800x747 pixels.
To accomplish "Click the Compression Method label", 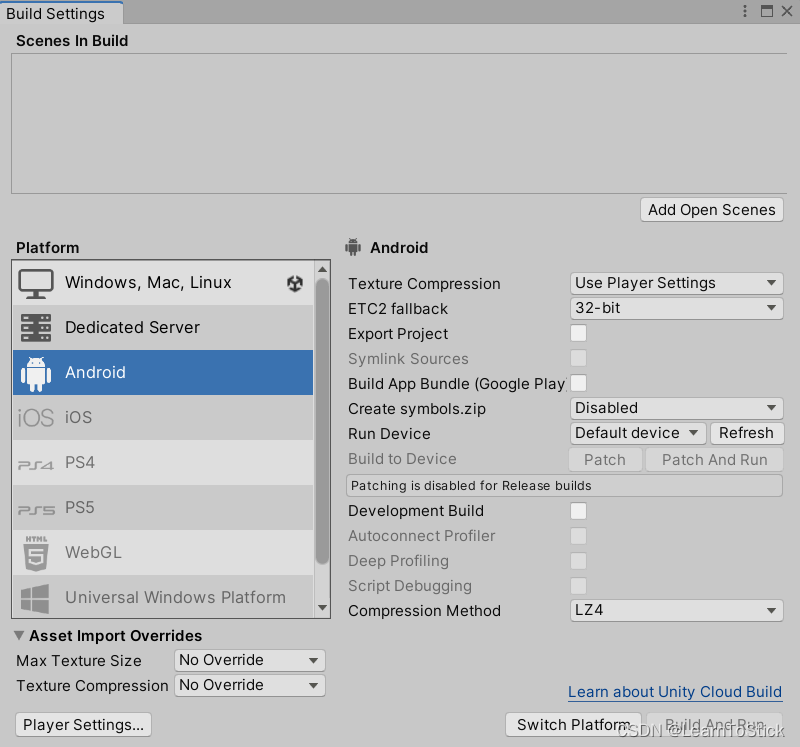I will 424,611.
